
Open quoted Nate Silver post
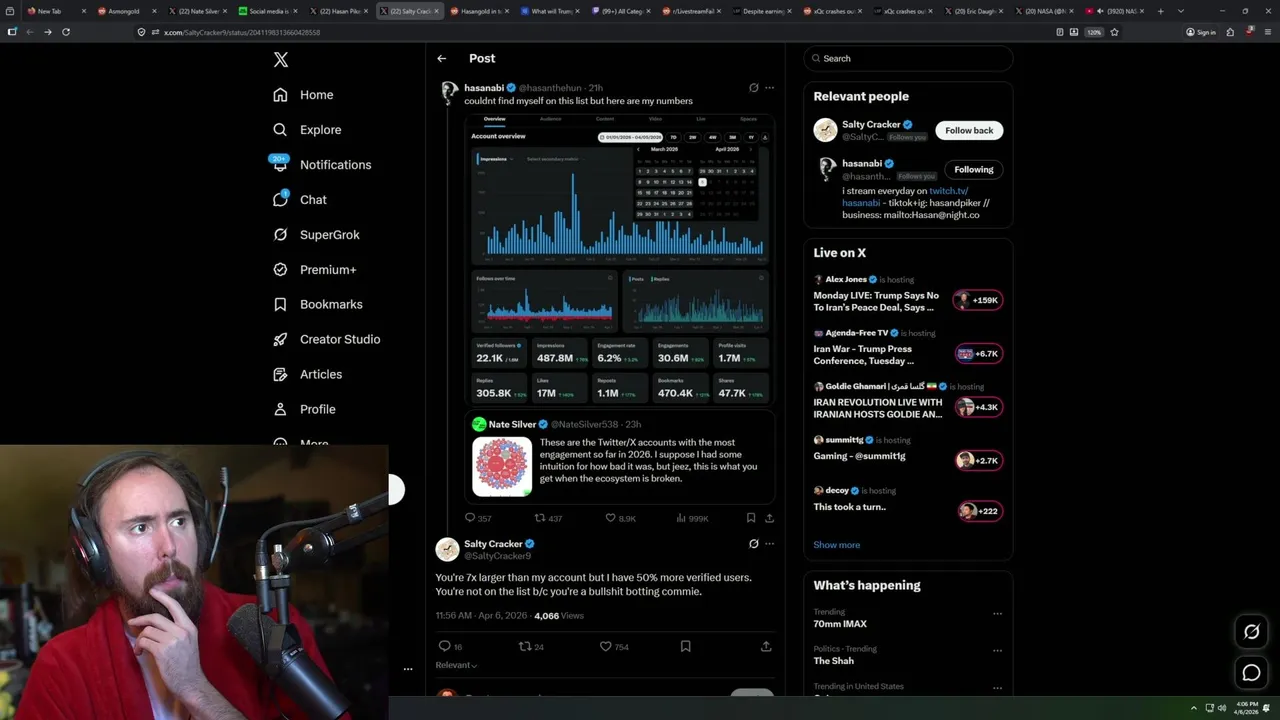620,457
